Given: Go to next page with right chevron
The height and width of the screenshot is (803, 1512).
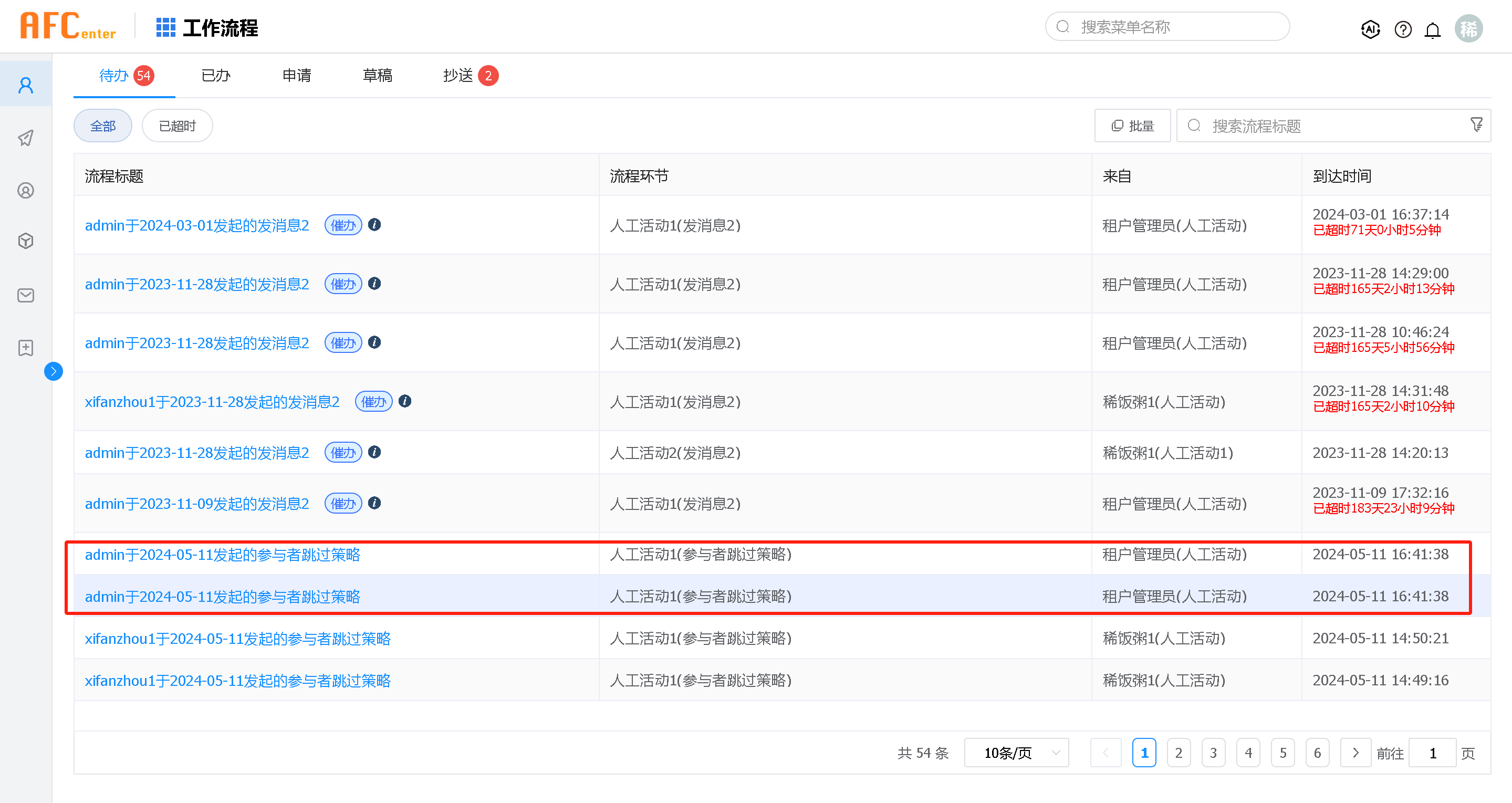Looking at the screenshot, I should point(1355,753).
